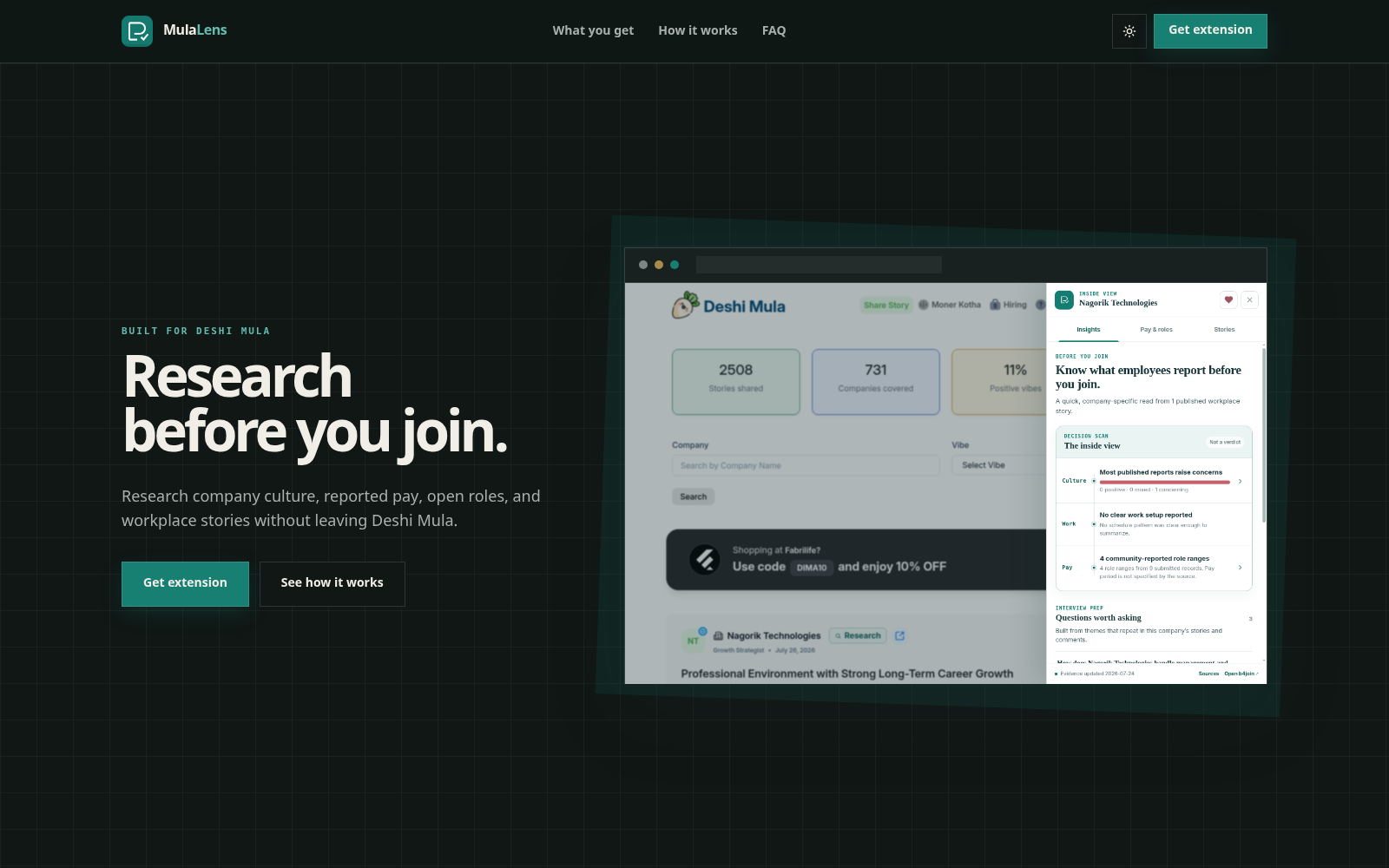
Task: Click the MulaLens logo icon in header
Action: pyautogui.click(x=137, y=31)
